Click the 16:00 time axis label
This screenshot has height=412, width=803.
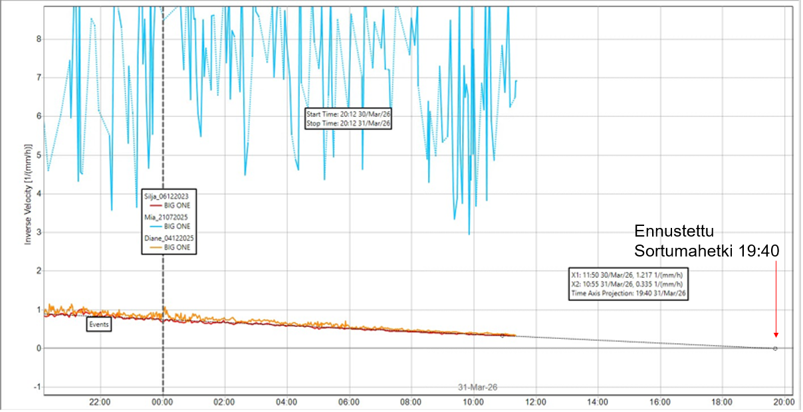[661, 401]
